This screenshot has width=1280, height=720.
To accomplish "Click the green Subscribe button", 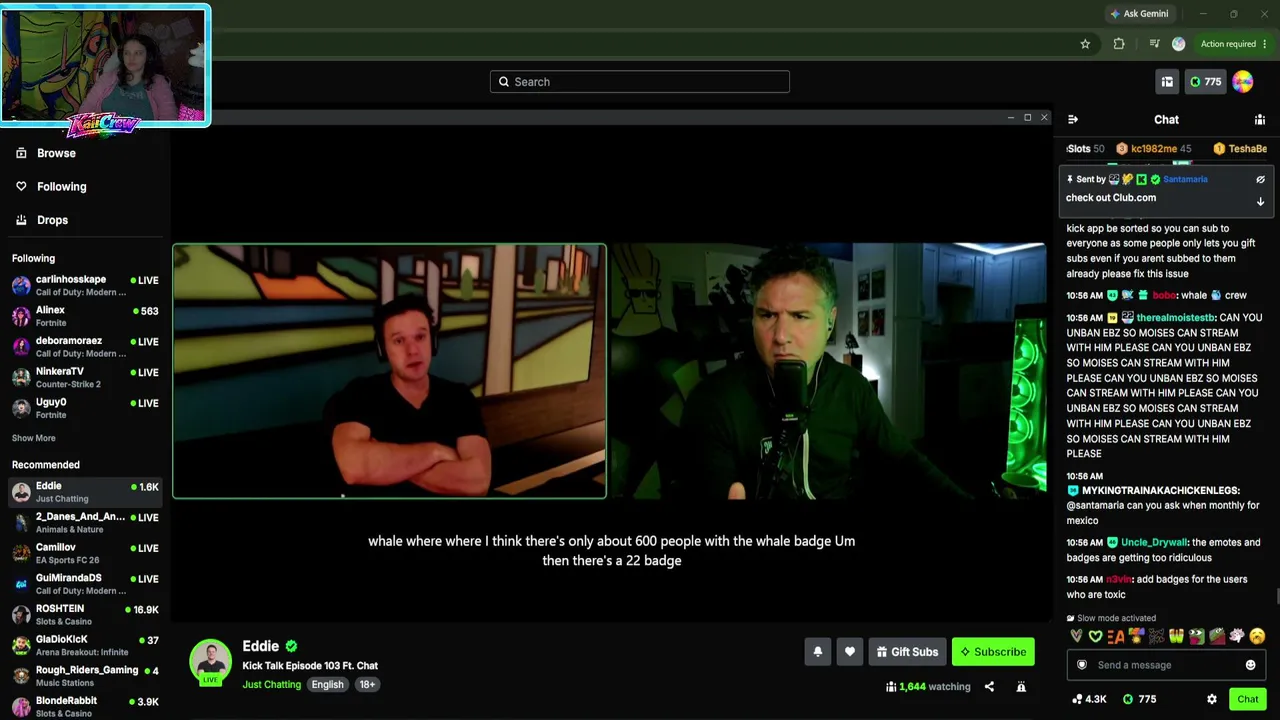I will [993, 652].
